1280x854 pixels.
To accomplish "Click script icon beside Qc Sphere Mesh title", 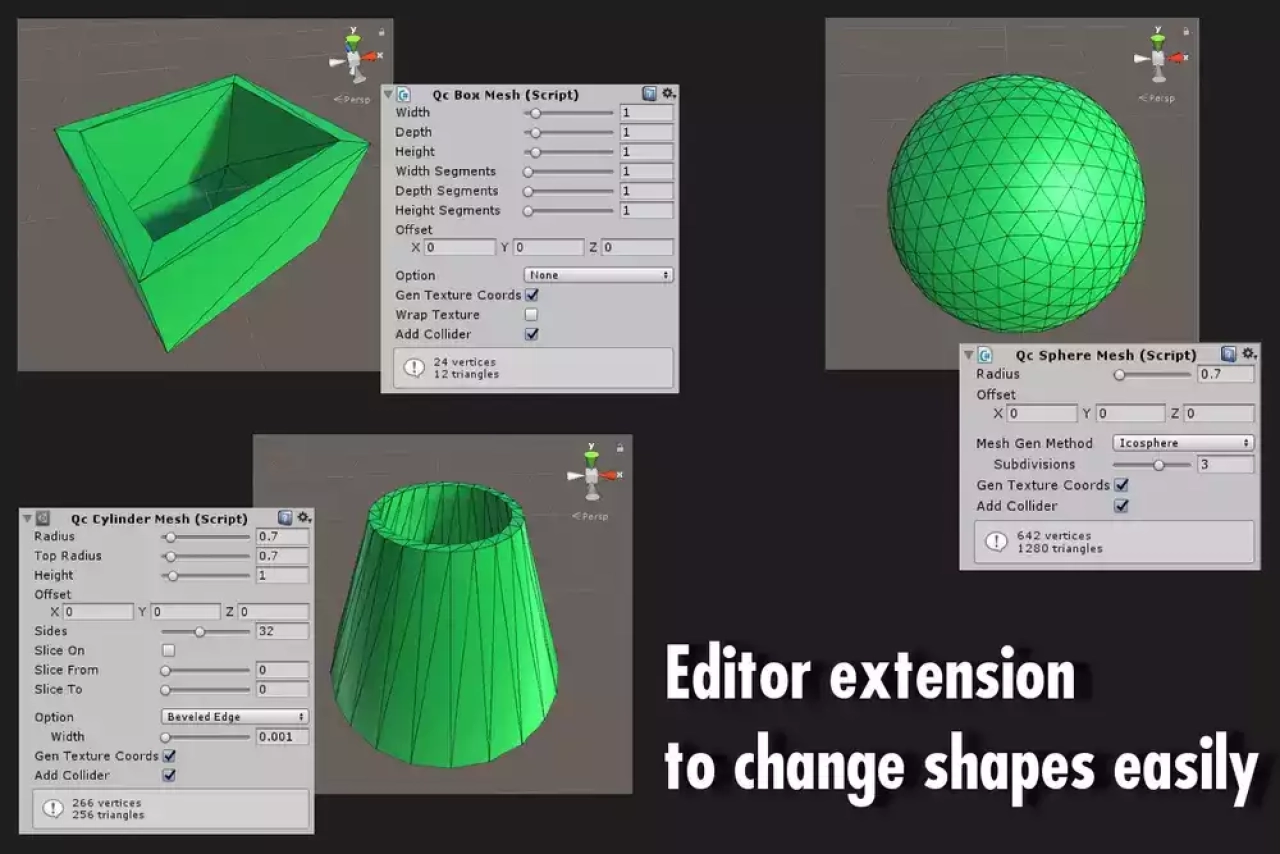I will click(x=985, y=355).
